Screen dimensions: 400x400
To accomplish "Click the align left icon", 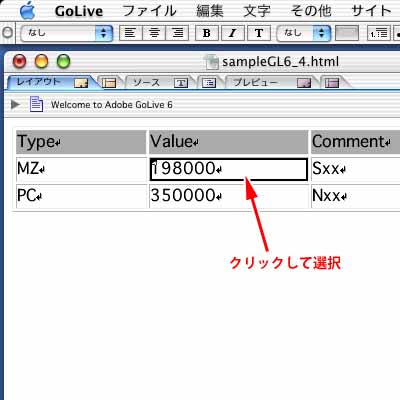I will (x=130, y=33).
